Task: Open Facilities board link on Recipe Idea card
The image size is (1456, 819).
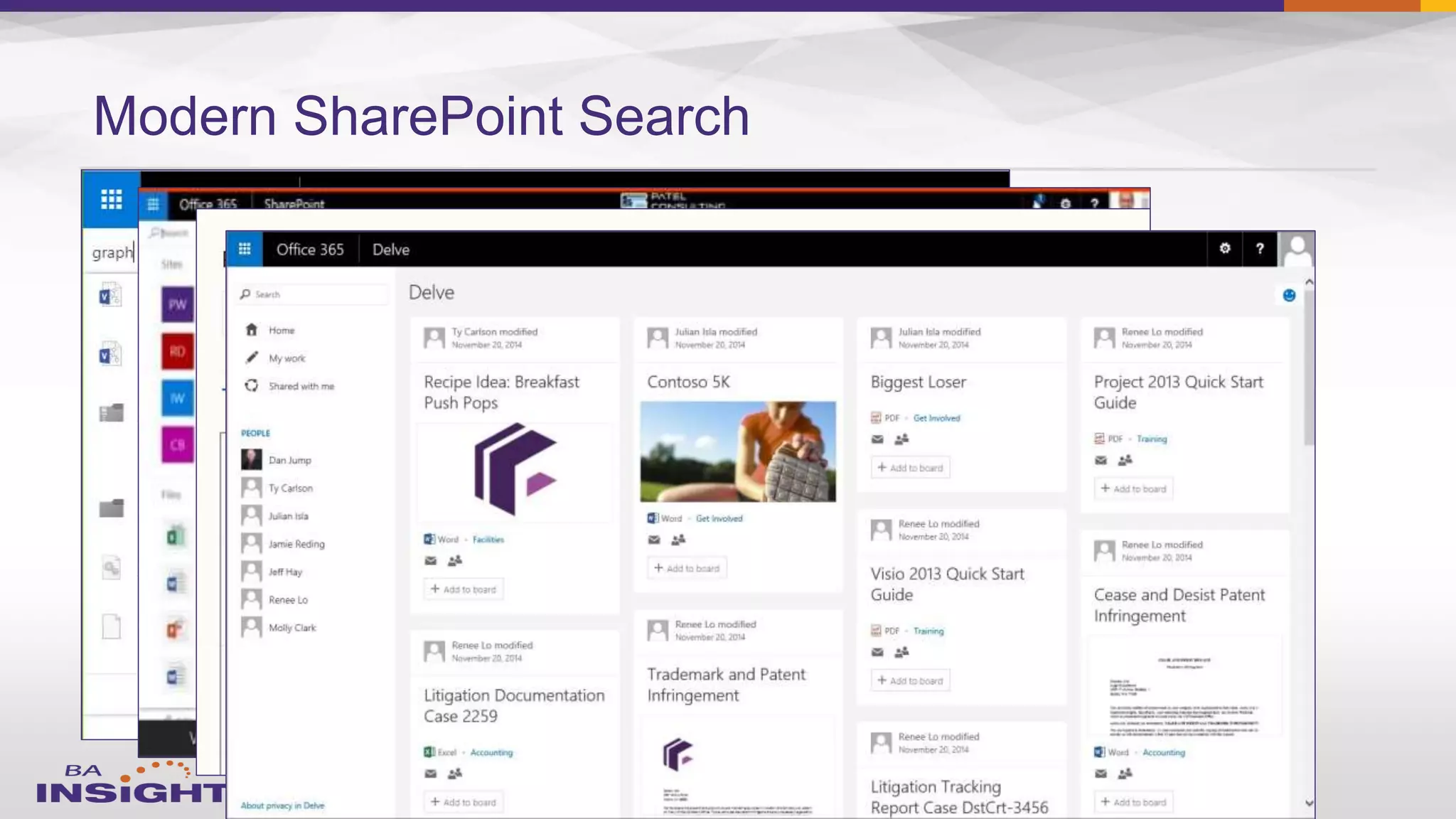Action: click(x=488, y=540)
